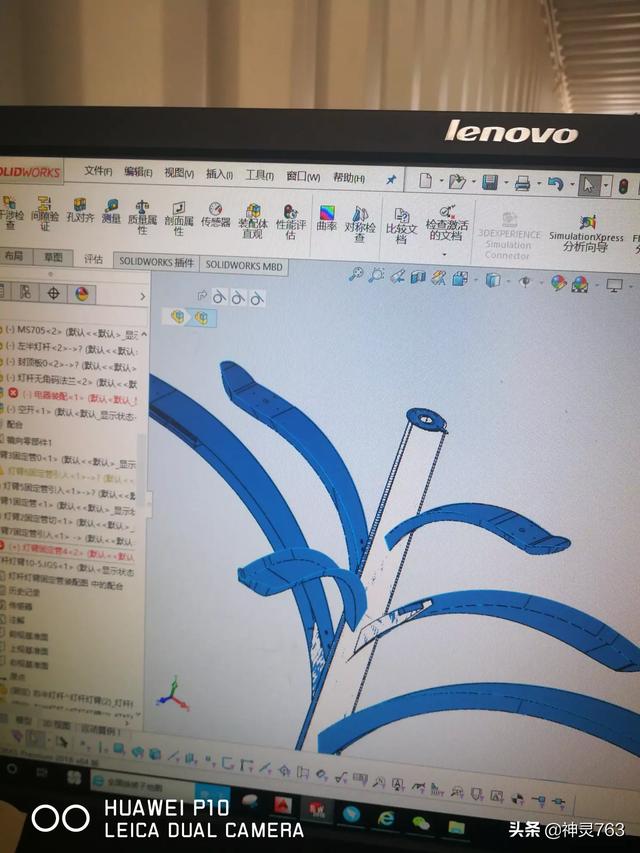This screenshot has height=853, width=640.
Task: Switch to SOLIDWORKS 插件 tab
Action: 156,262
